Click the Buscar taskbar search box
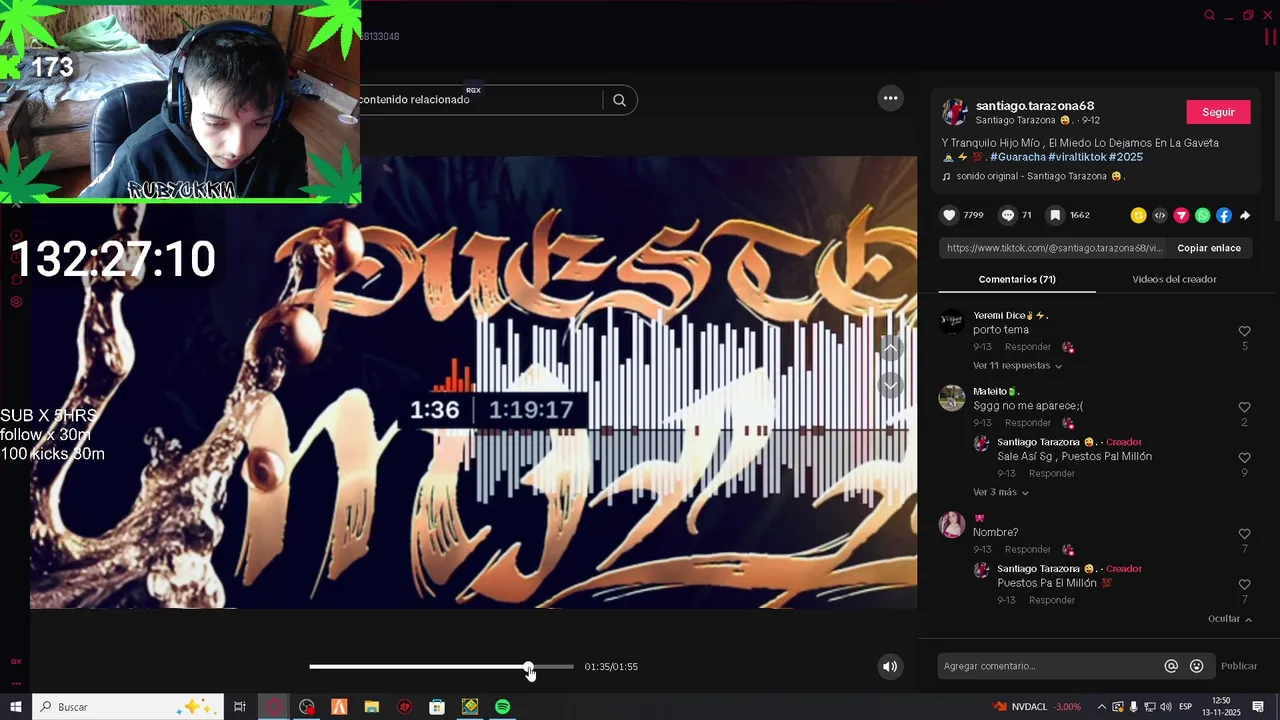The image size is (1280, 720). (x=128, y=707)
